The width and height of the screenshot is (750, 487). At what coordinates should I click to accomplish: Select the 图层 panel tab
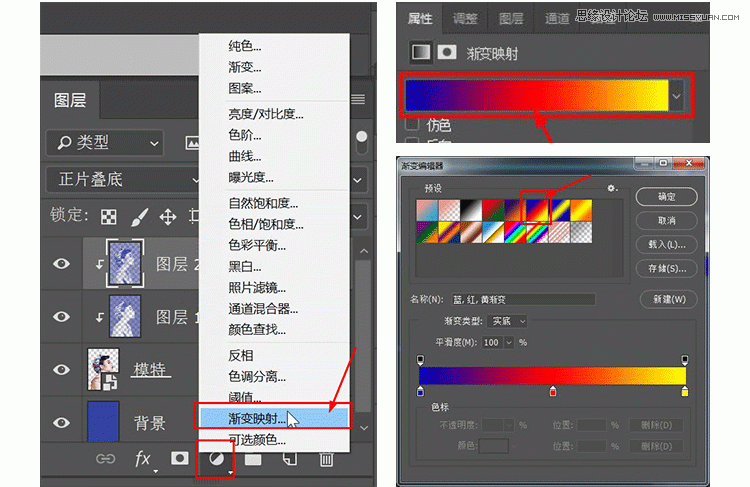click(x=70, y=100)
